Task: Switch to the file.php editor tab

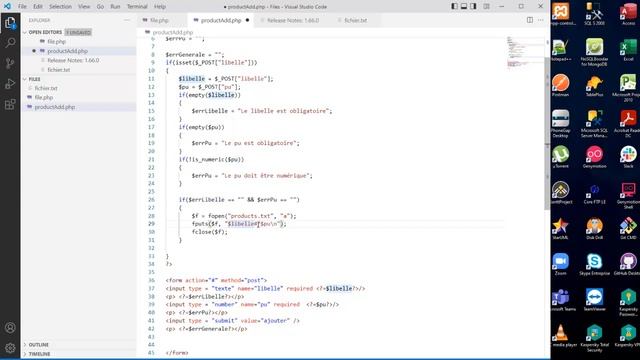Action: (x=159, y=20)
